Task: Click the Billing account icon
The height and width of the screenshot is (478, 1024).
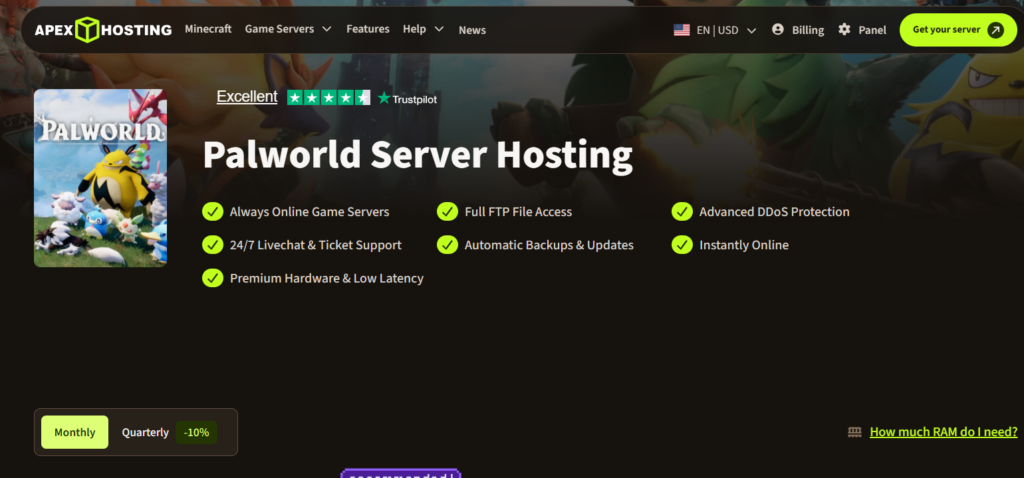Action: click(777, 29)
